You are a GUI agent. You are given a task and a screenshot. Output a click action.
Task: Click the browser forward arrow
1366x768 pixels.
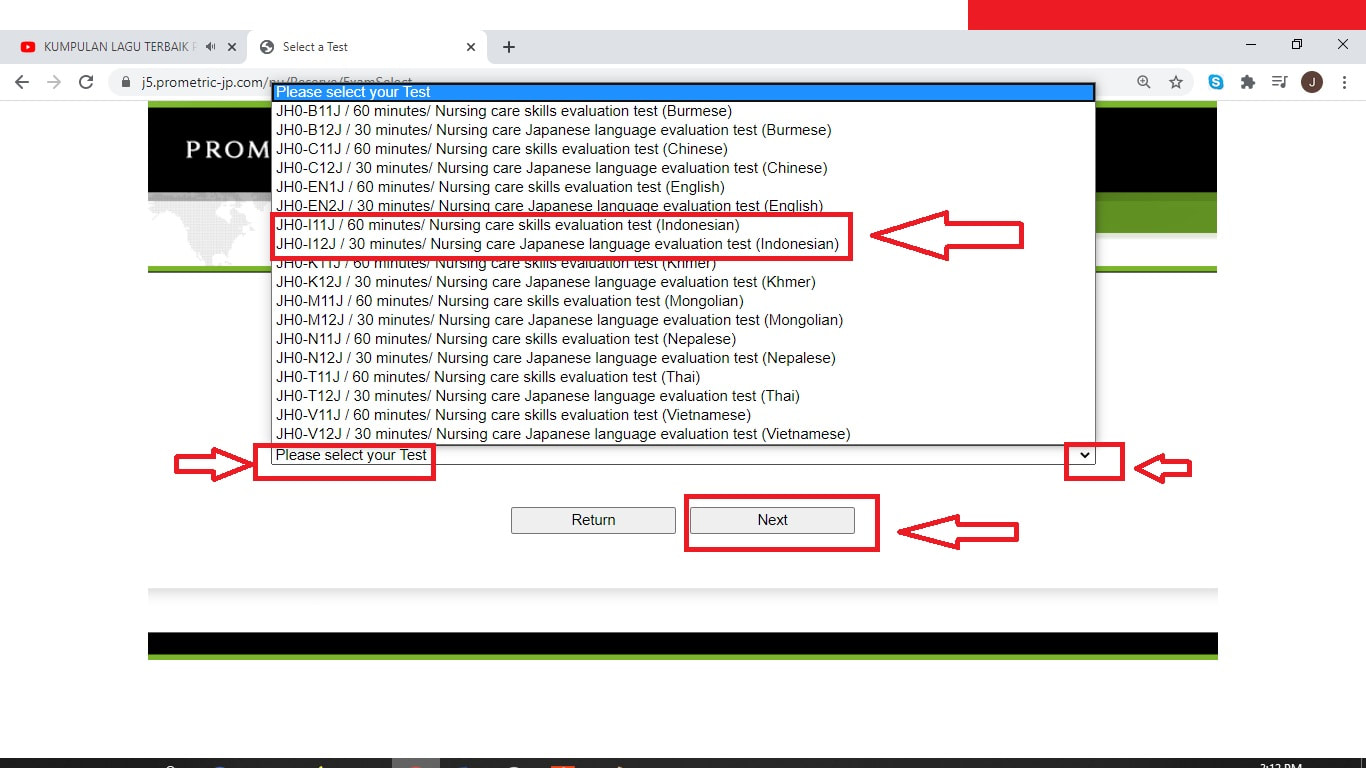(x=54, y=82)
